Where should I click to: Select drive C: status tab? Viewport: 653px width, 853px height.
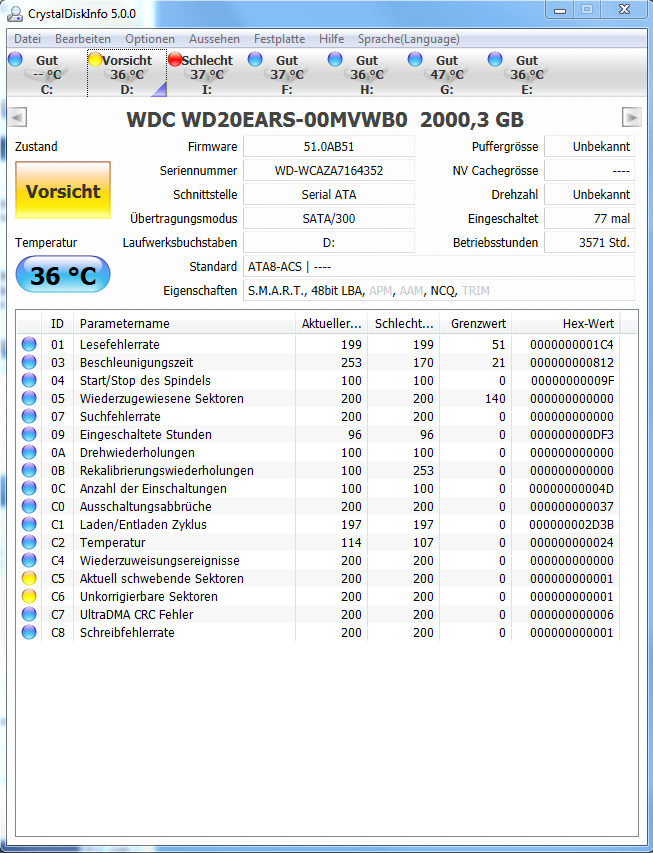coord(47,74)
